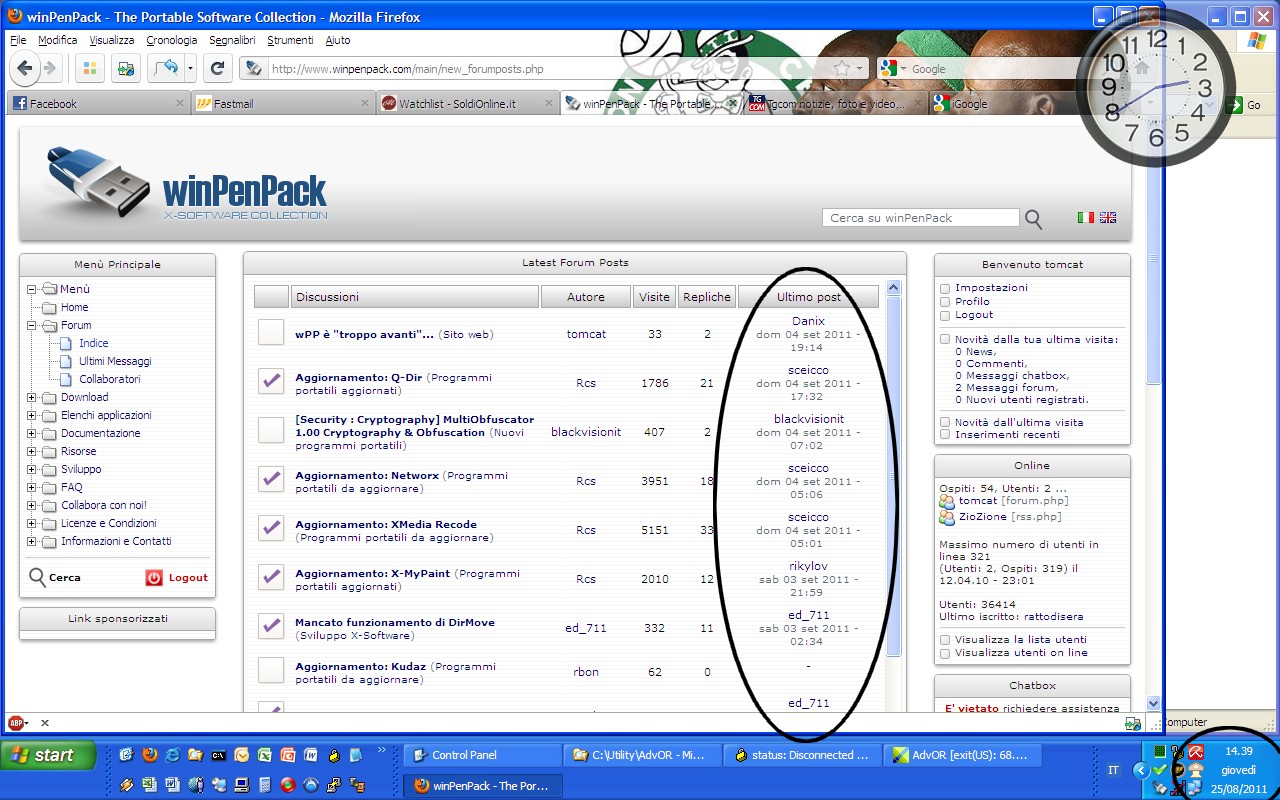
Task: Switch site language with the Italian flag
Action: point(1086,217)
